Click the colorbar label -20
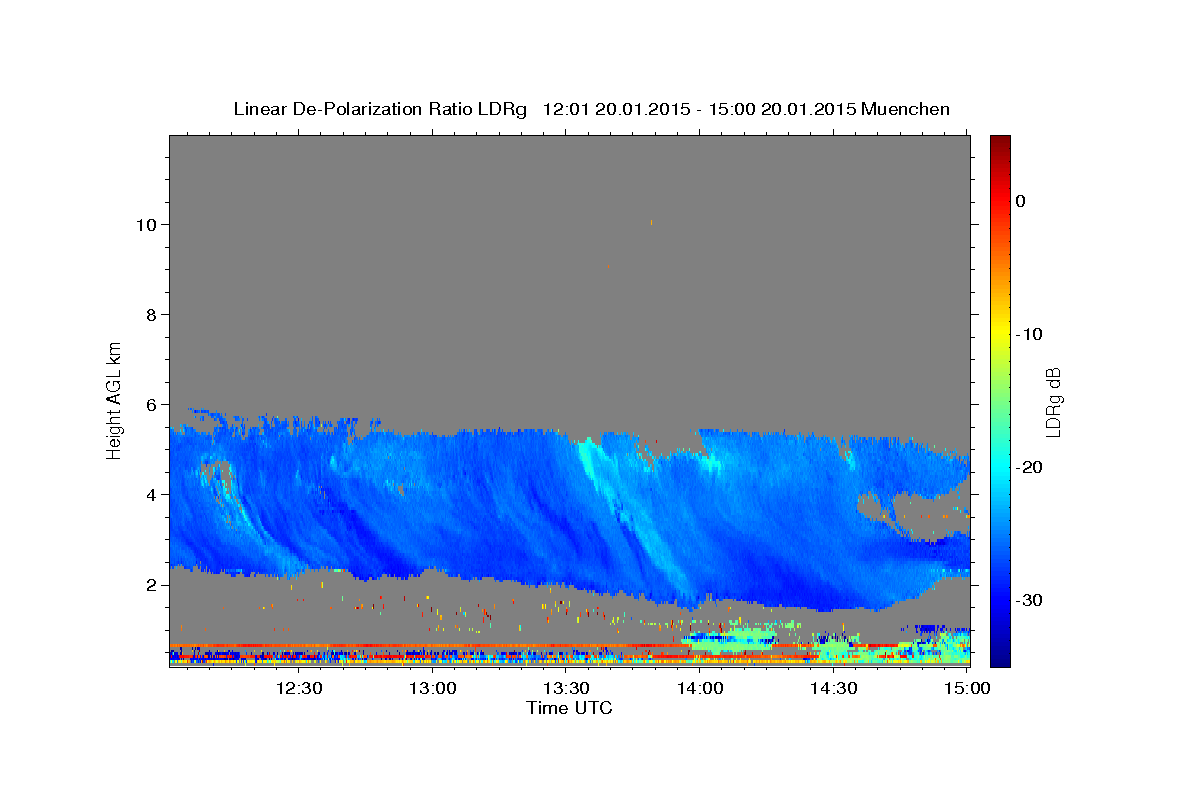 pos(1029,467)
